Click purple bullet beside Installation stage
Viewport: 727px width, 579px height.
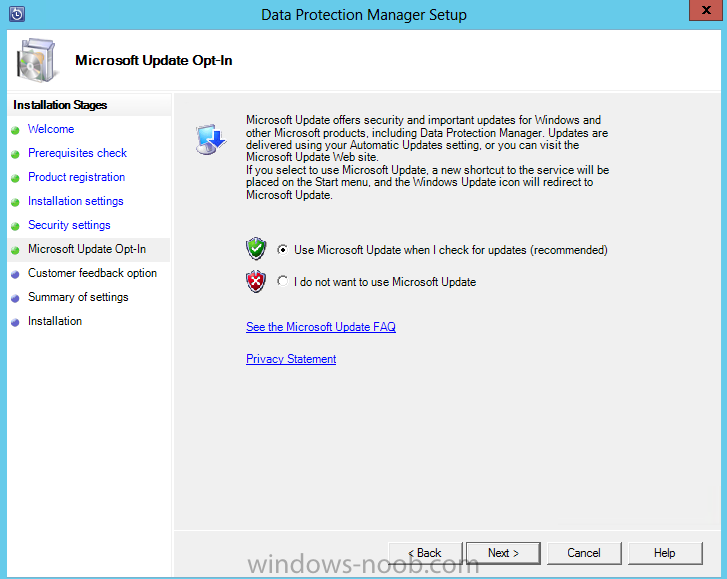(x=16, y=322)
